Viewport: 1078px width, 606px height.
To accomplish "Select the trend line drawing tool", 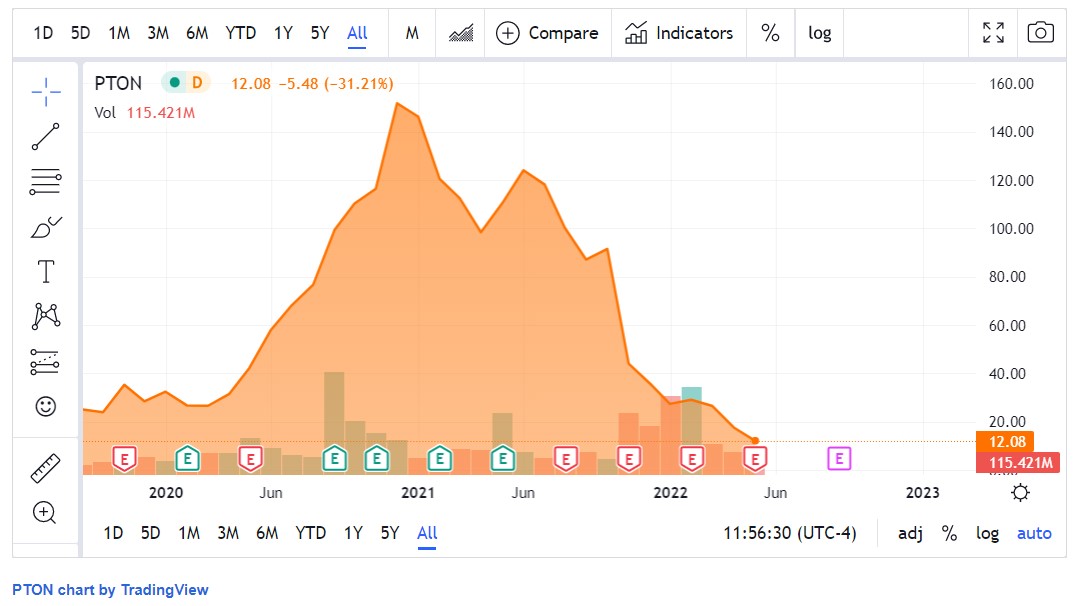I will tap(45, 136).
